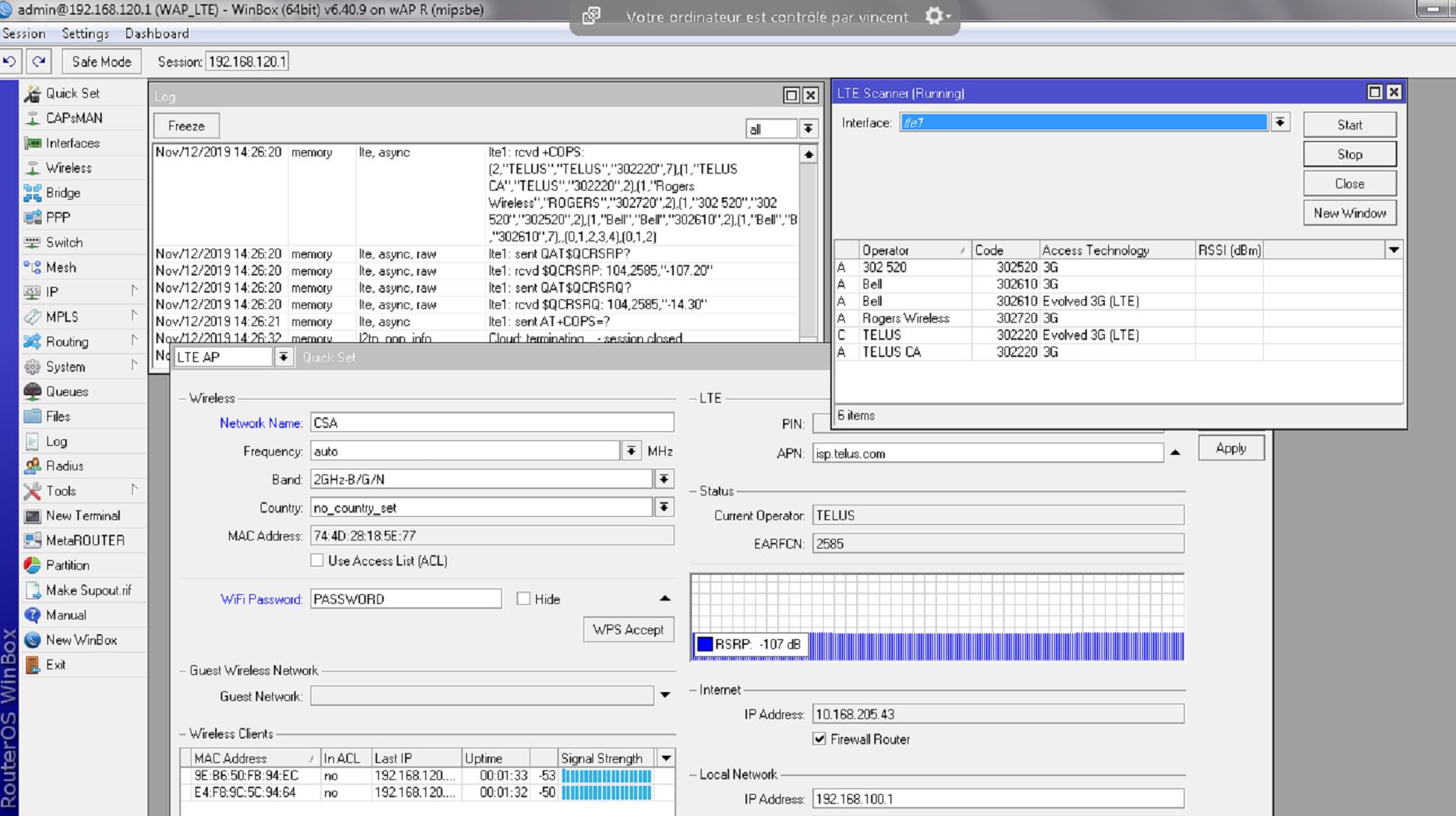This screenshot has width=1456, height=816.
Task: Click the Bridge icon in sidebar
Action: tap(33, 193)
